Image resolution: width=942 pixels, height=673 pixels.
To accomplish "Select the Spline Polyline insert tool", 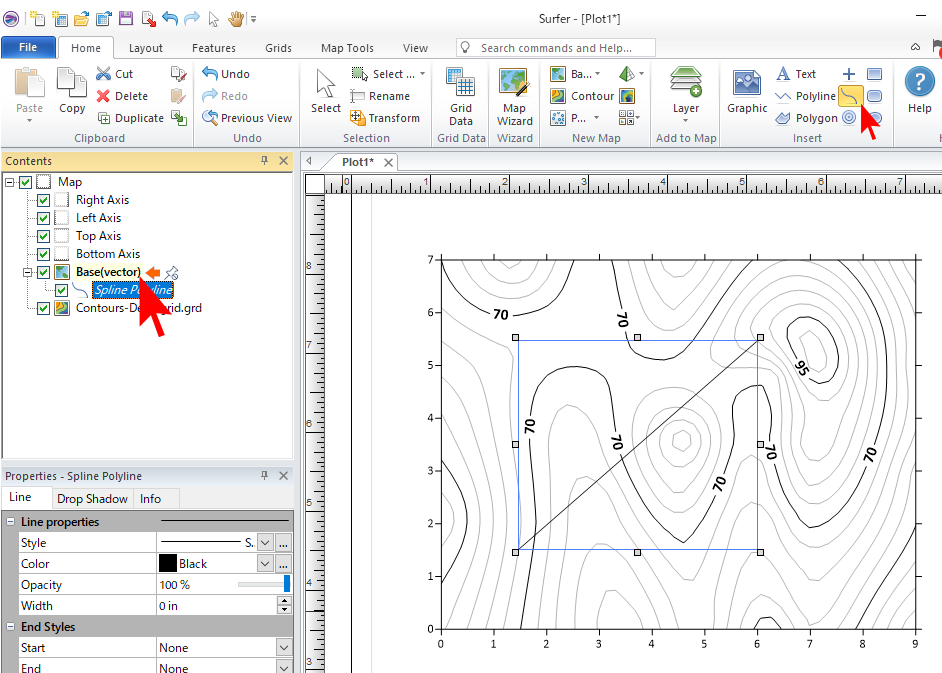I will [849, 96].
